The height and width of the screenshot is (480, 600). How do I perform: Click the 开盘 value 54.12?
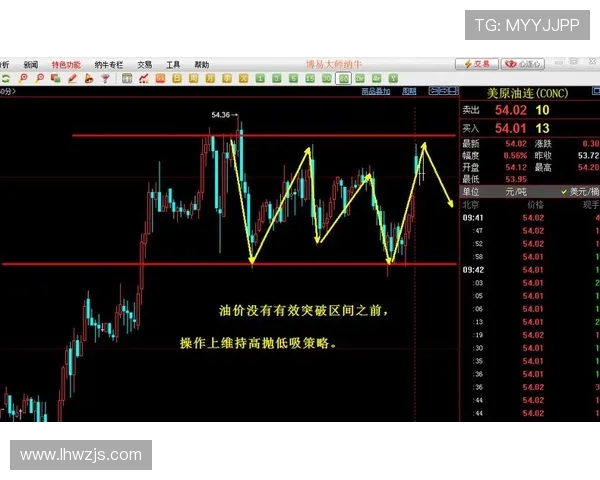[516, 167]
